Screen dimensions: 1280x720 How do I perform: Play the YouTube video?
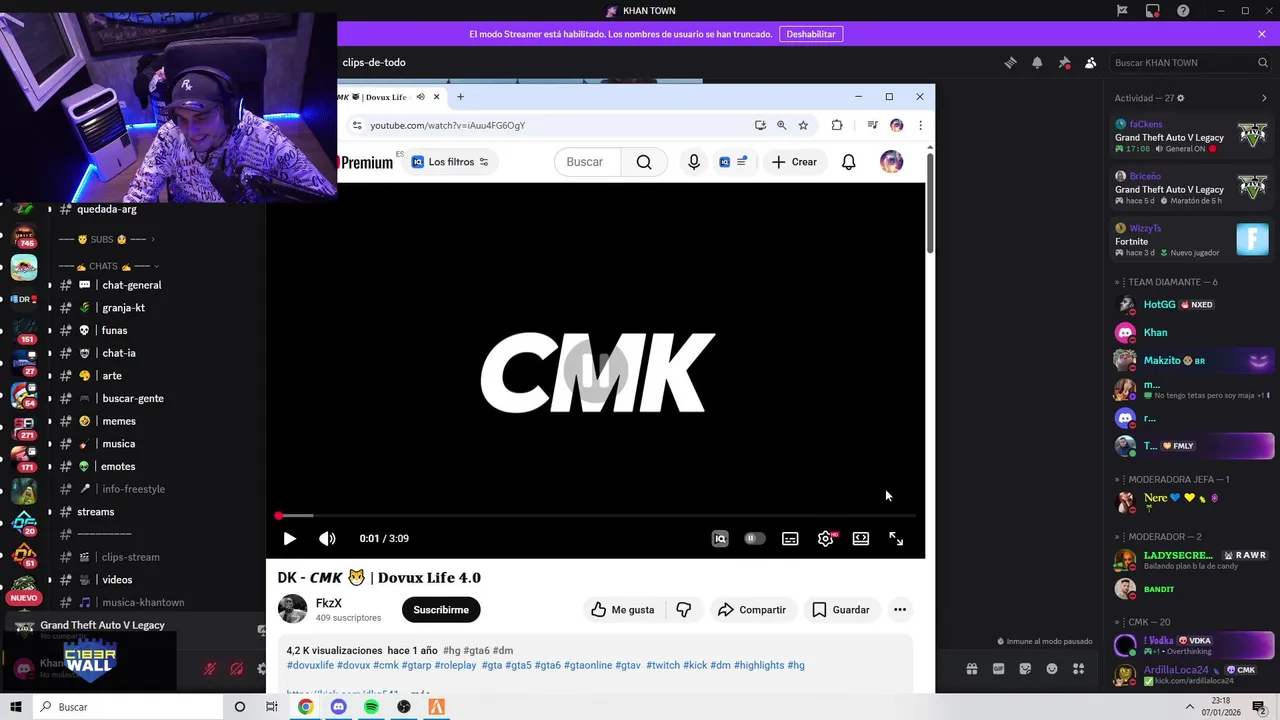point(289,538)
